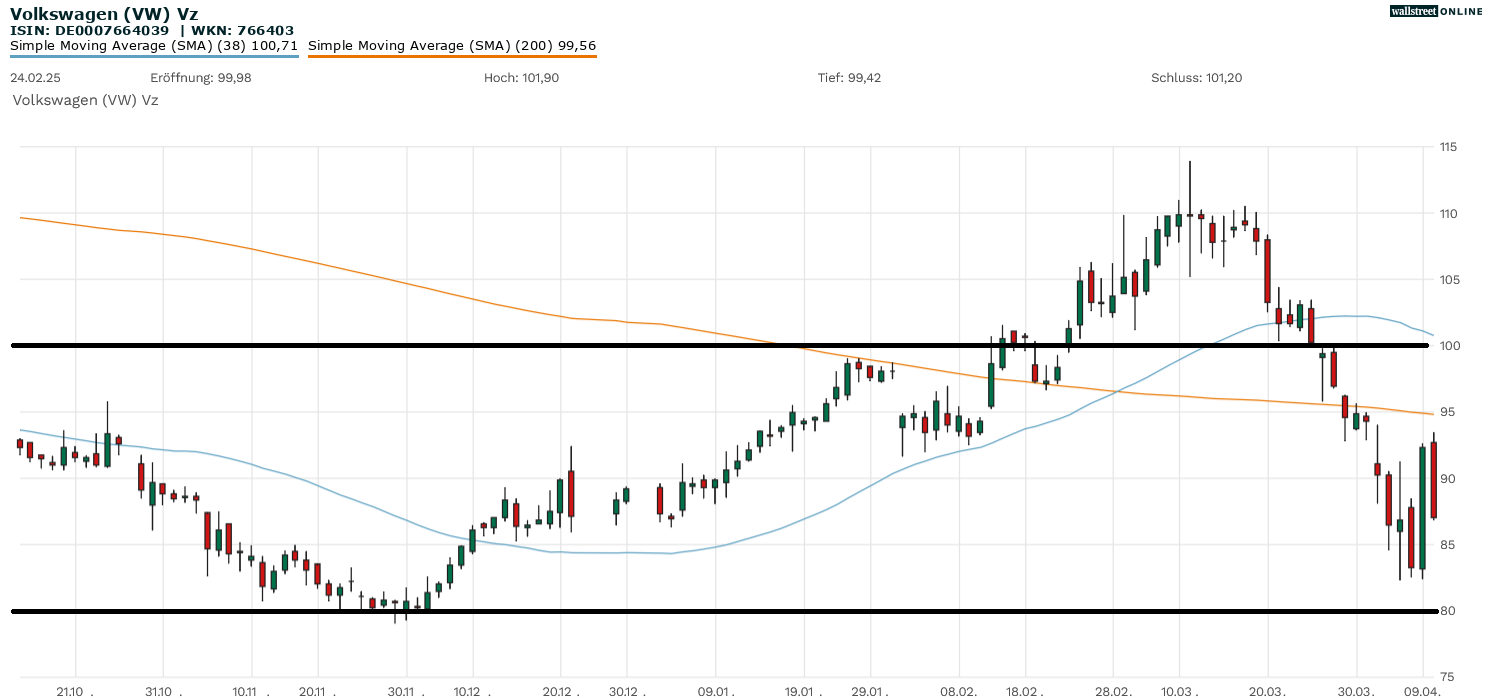Click the Schluss 101,20 value
Viewport: 1490px width, 698px height.
(x=1196, y=78)
